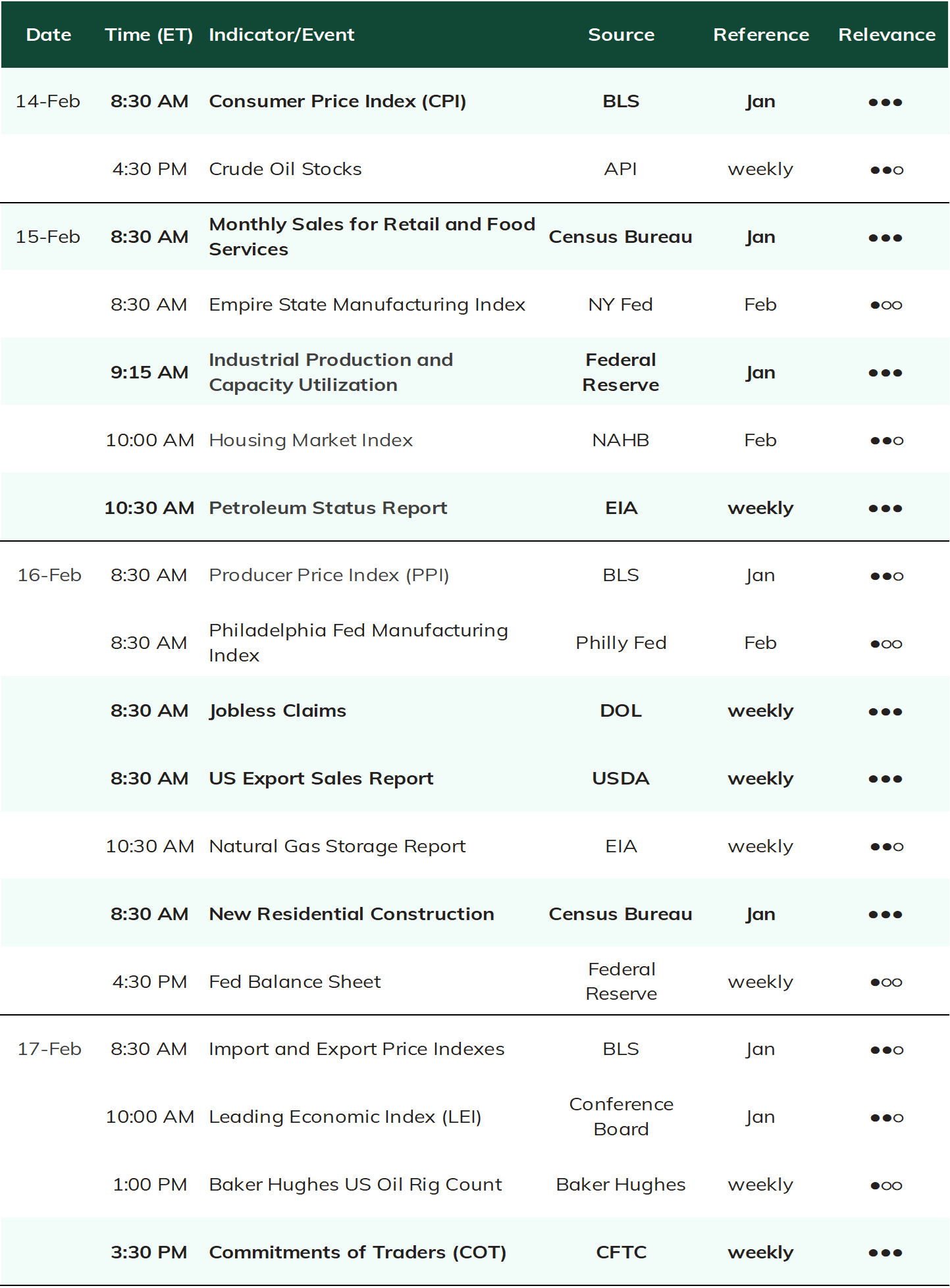Click the NAHB source cell
Screen dimensions: 950x1288
click(x=621, y=440)
